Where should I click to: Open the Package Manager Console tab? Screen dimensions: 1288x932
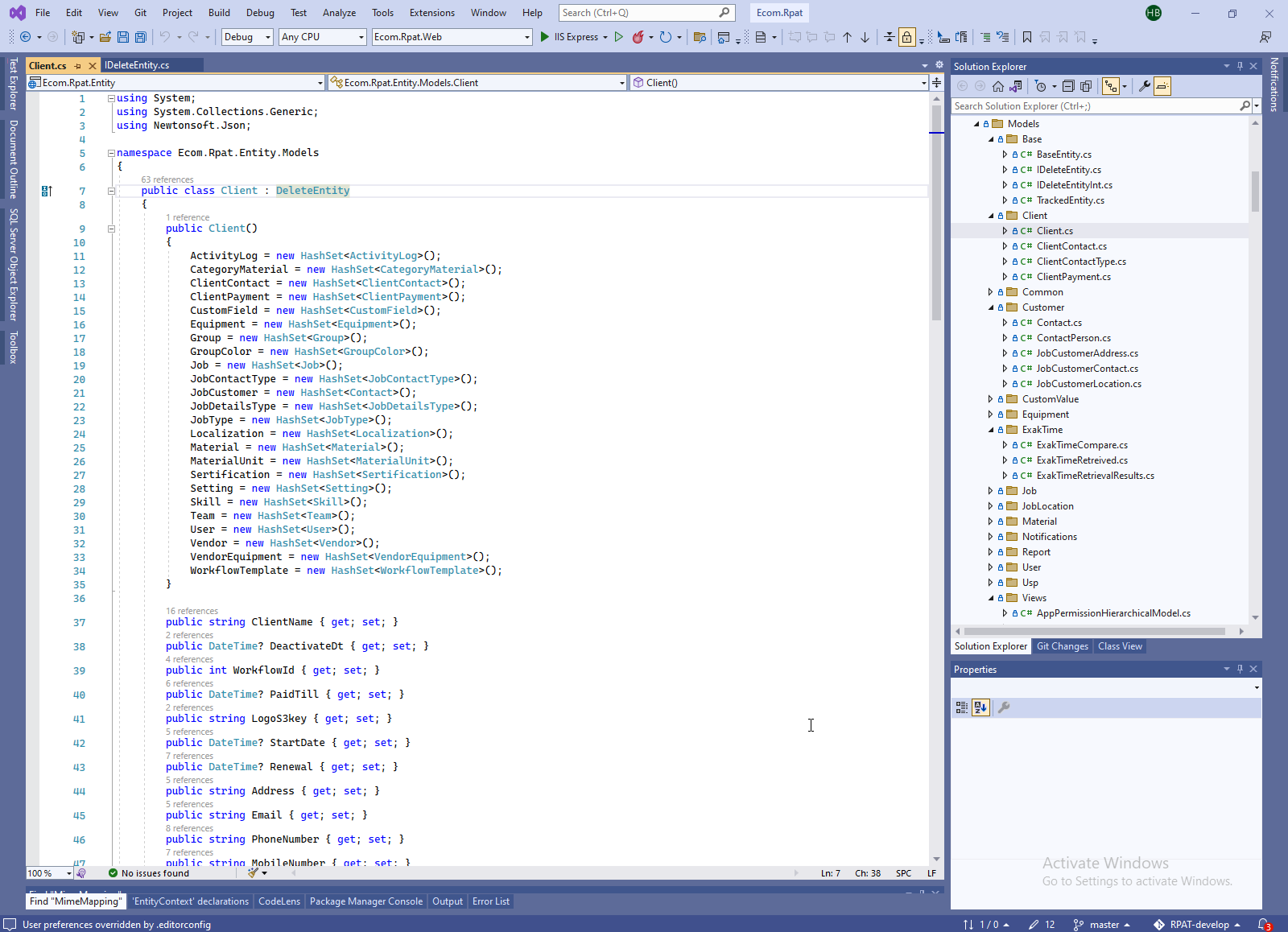point(365,901)
